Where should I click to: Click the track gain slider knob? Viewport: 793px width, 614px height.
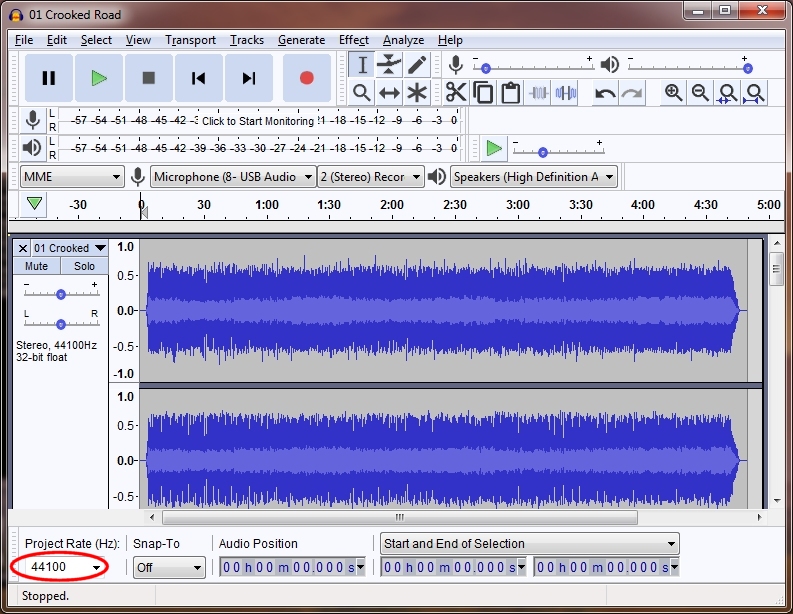coord(61,294)
